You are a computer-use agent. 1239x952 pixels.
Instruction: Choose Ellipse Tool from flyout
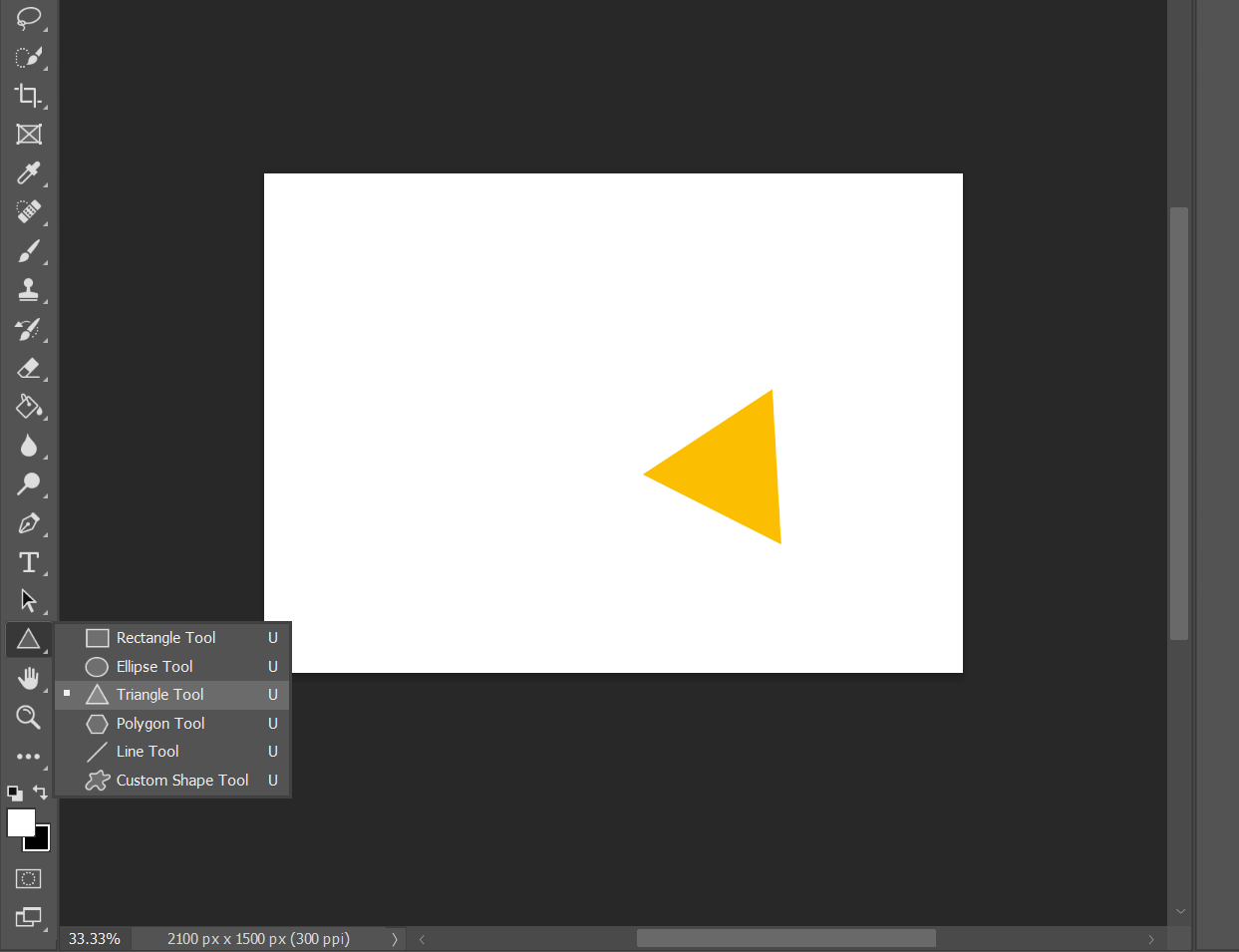pos(172,667)
